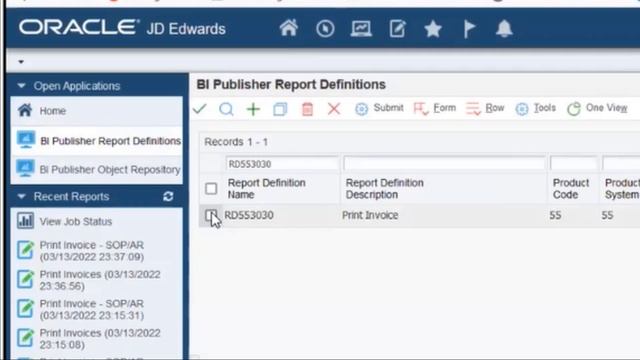Image resolution: width=640 pixels, height=360 pixels.
Task: Click the Product Code 55 cell
Action: (x=555, y=215)
